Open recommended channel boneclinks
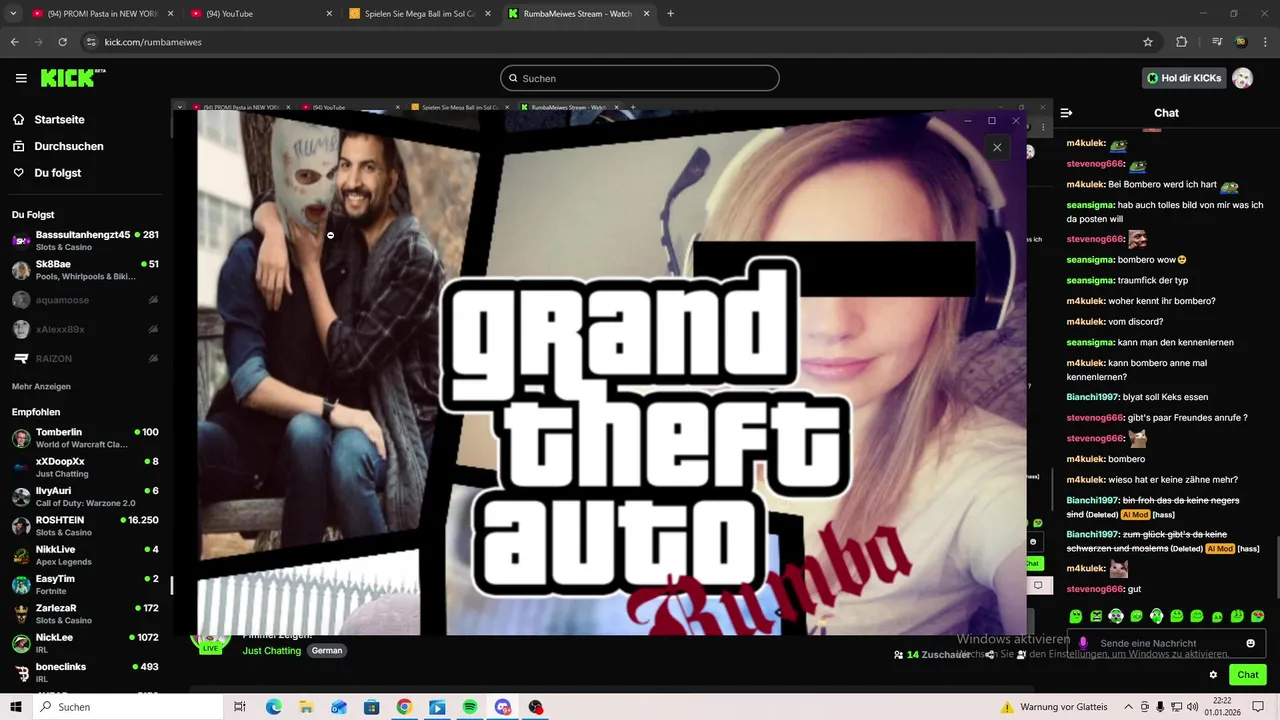Screen dimensions: 1280x720 point(86,672)
